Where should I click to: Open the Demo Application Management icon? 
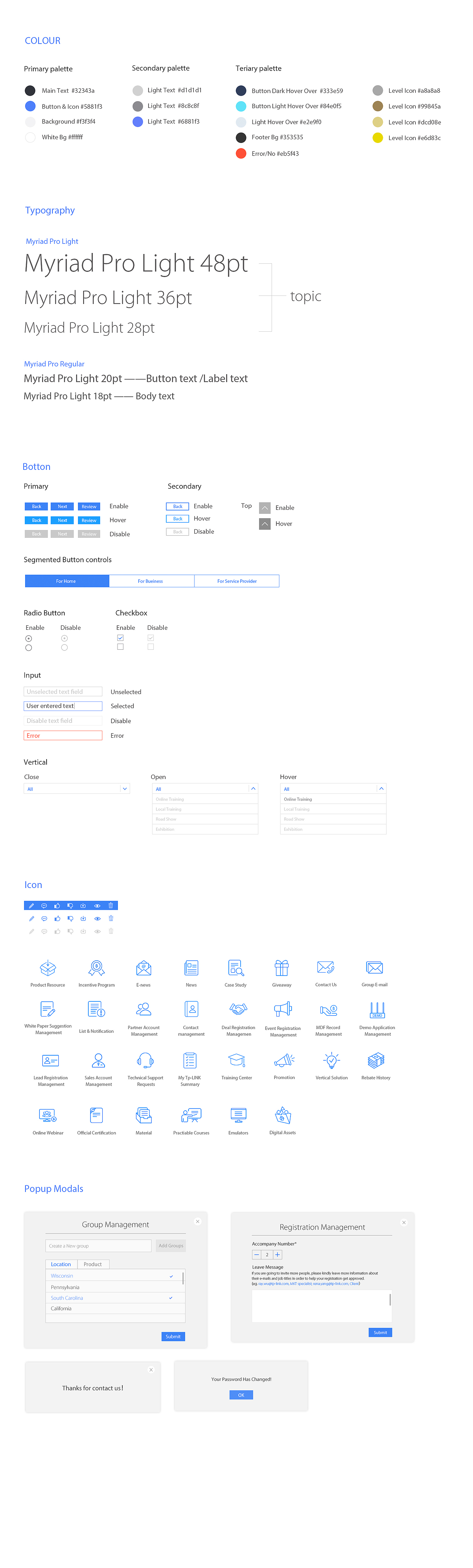[x=377, y=1010]
